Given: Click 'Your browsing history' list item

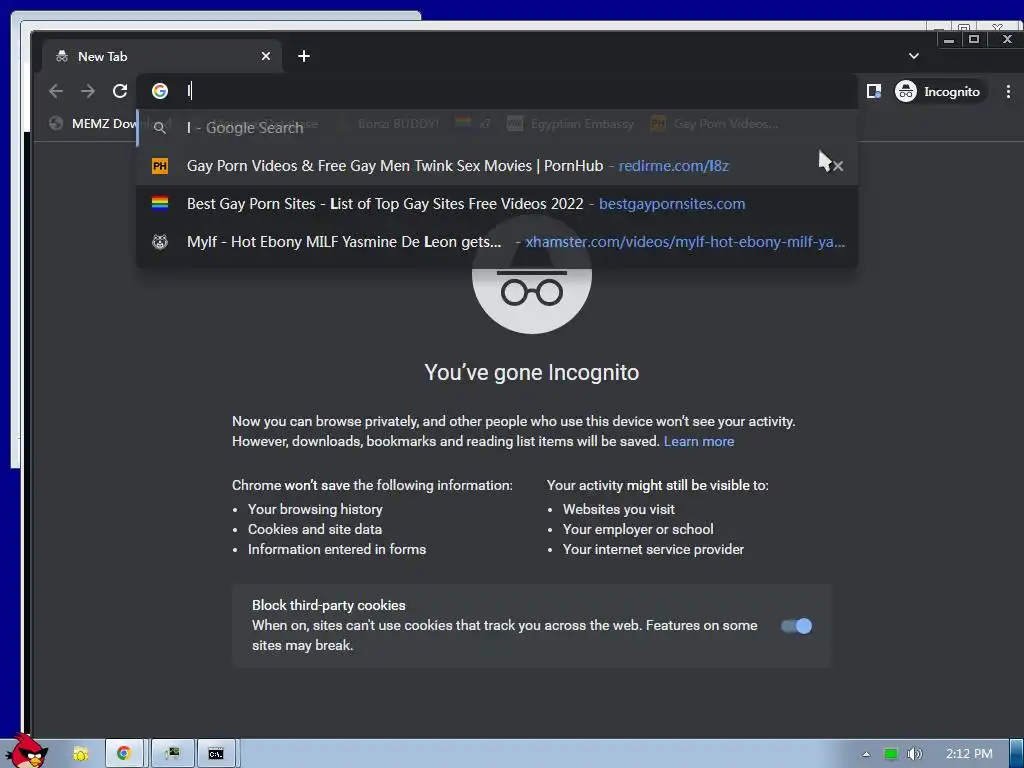Looking at the screenshot, I should click(315, 509).
